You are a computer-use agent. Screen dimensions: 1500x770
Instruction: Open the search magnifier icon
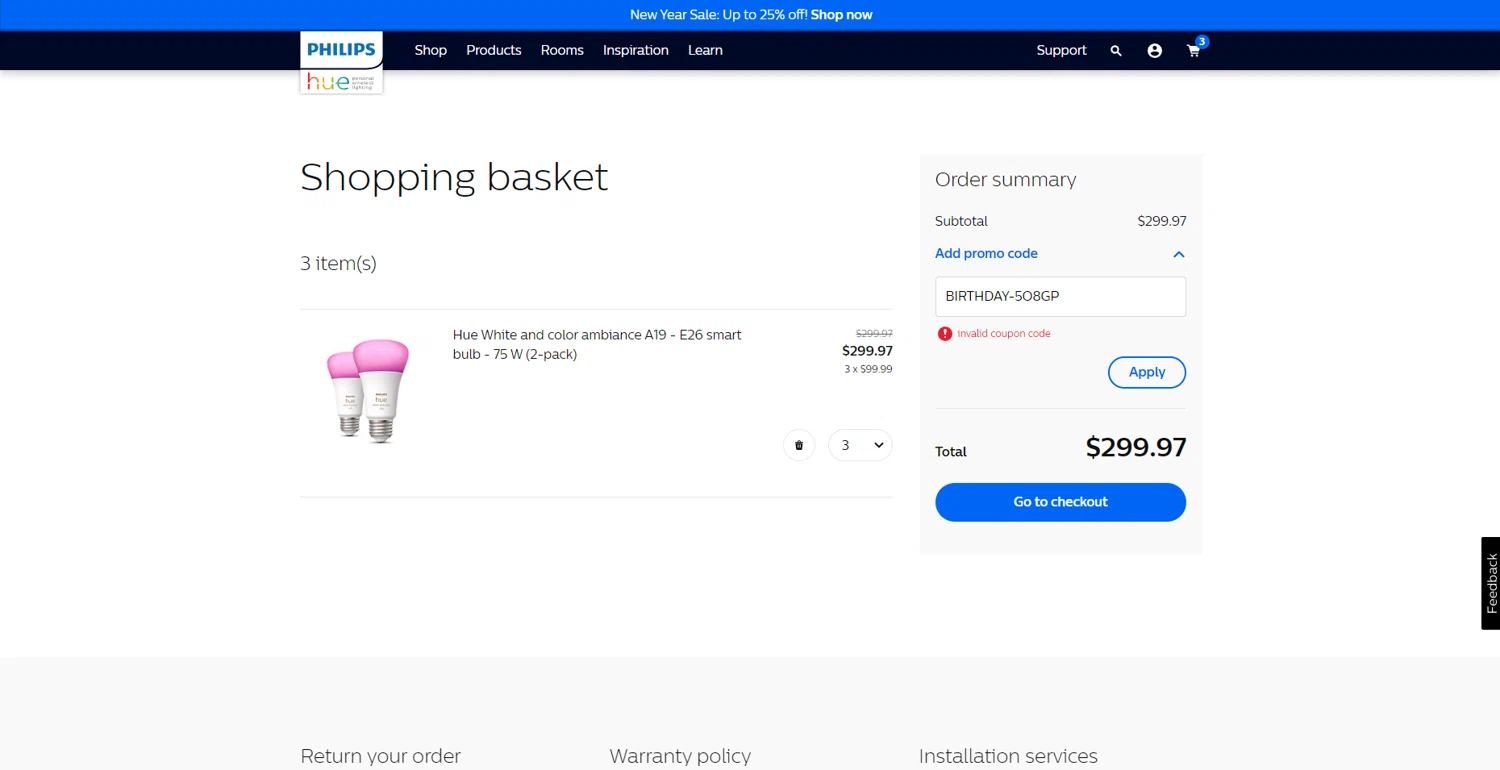point(1116,50)
